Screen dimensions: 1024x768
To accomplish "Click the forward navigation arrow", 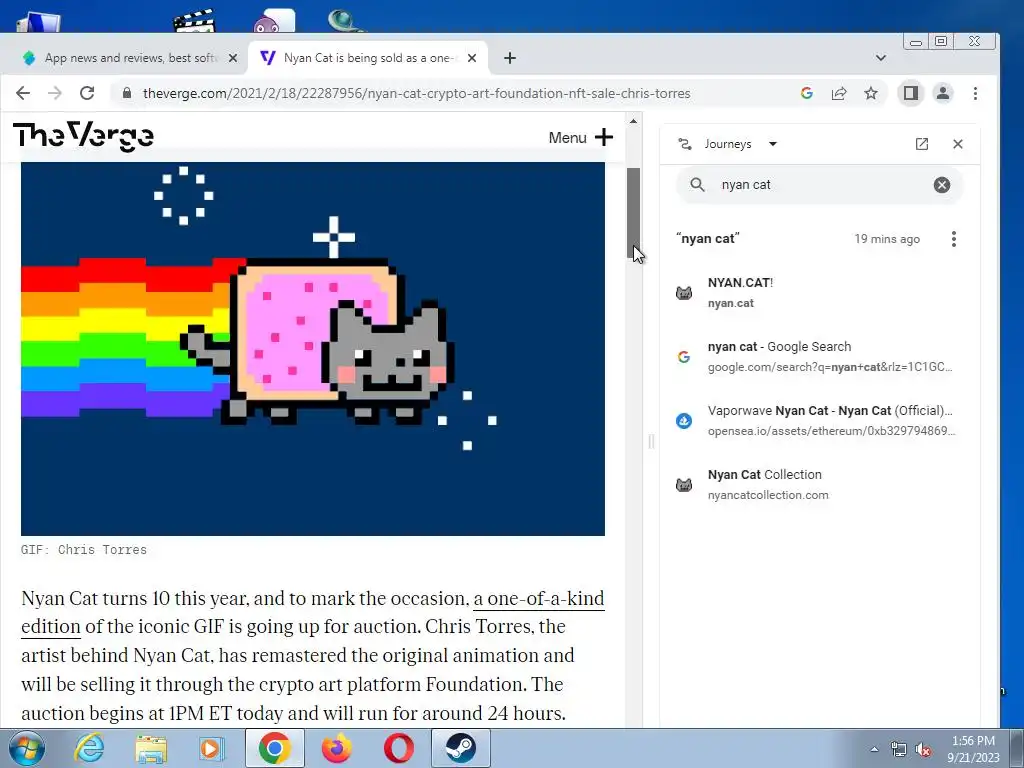I will [x=55, y=93].
